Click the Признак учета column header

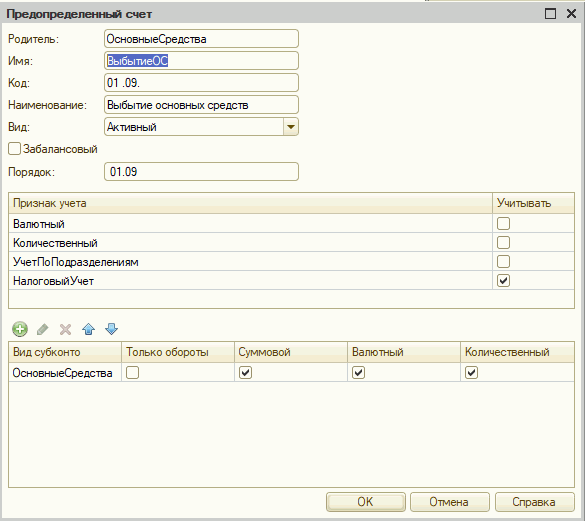point(250,203)
